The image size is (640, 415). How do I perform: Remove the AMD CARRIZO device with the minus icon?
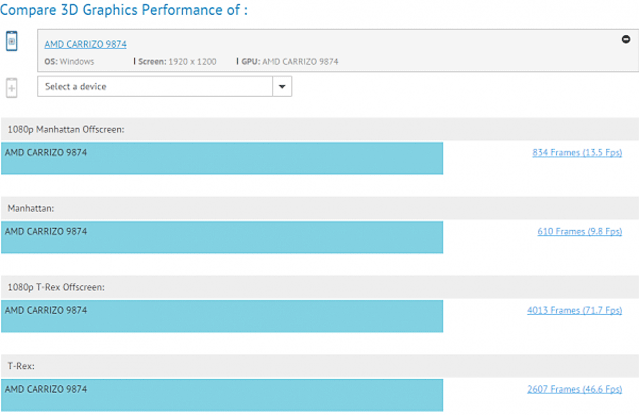pos(625,39)
